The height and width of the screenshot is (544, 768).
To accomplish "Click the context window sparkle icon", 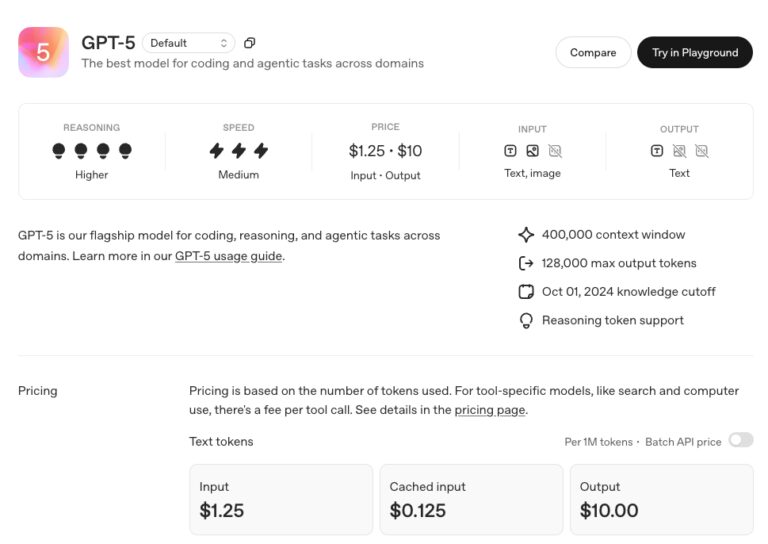I will coord(526,235).
